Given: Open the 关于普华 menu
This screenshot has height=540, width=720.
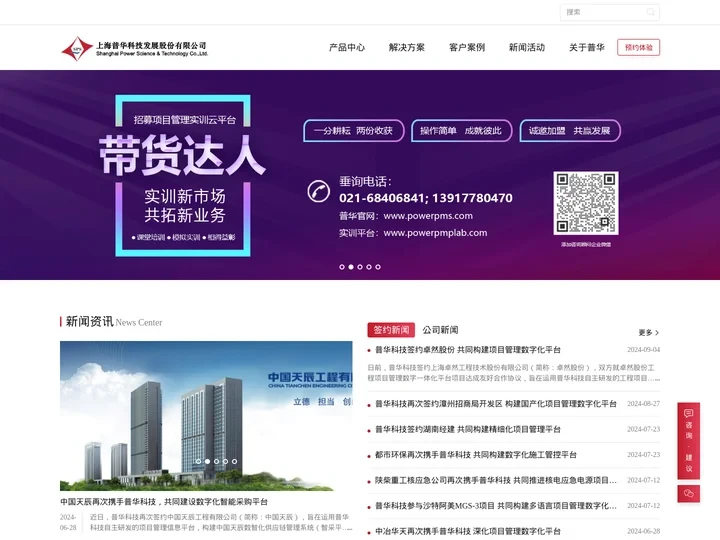Looking at the screenshot, I should [x=587, y=47].
